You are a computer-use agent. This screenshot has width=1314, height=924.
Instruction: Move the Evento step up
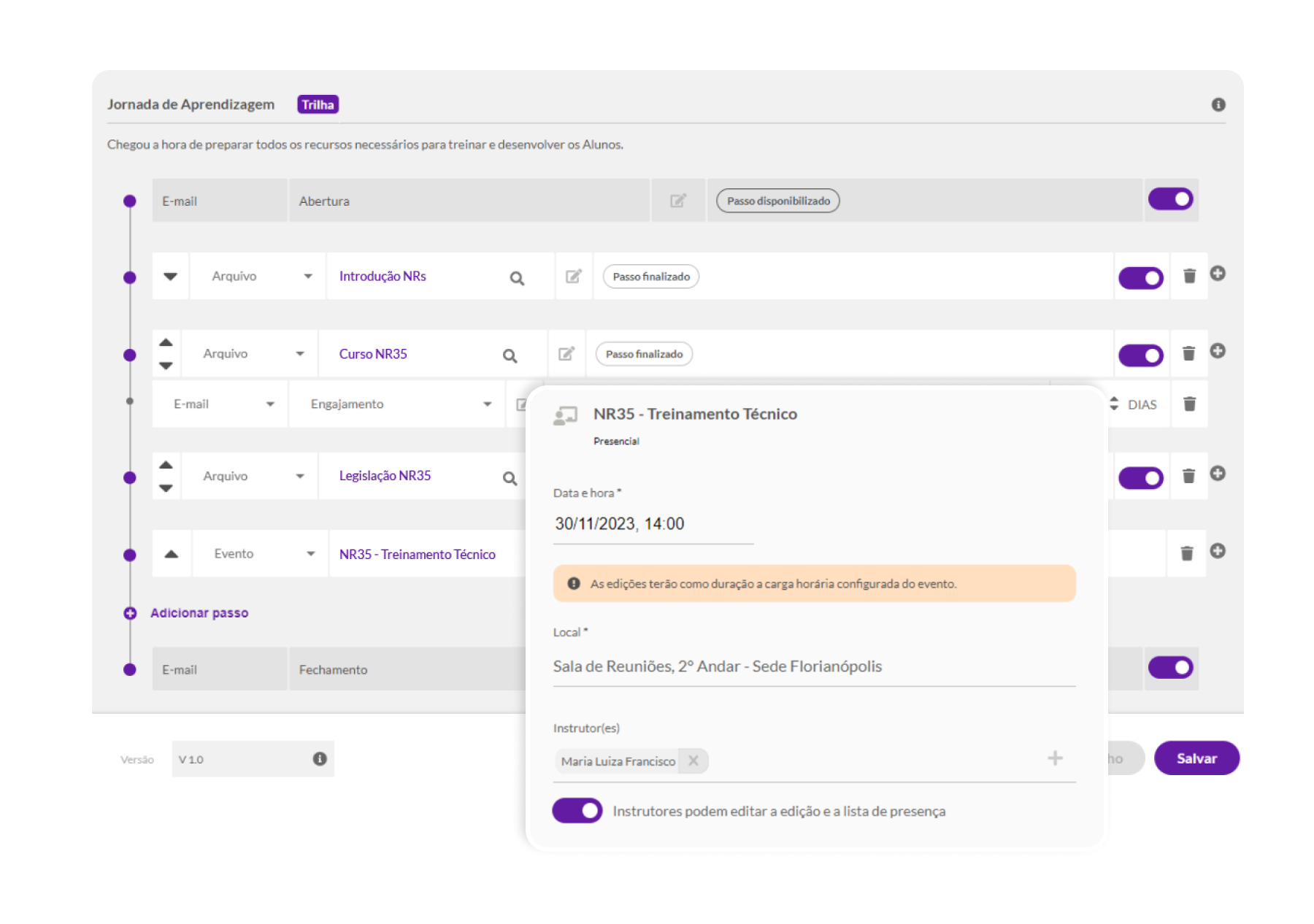[171, 554]
